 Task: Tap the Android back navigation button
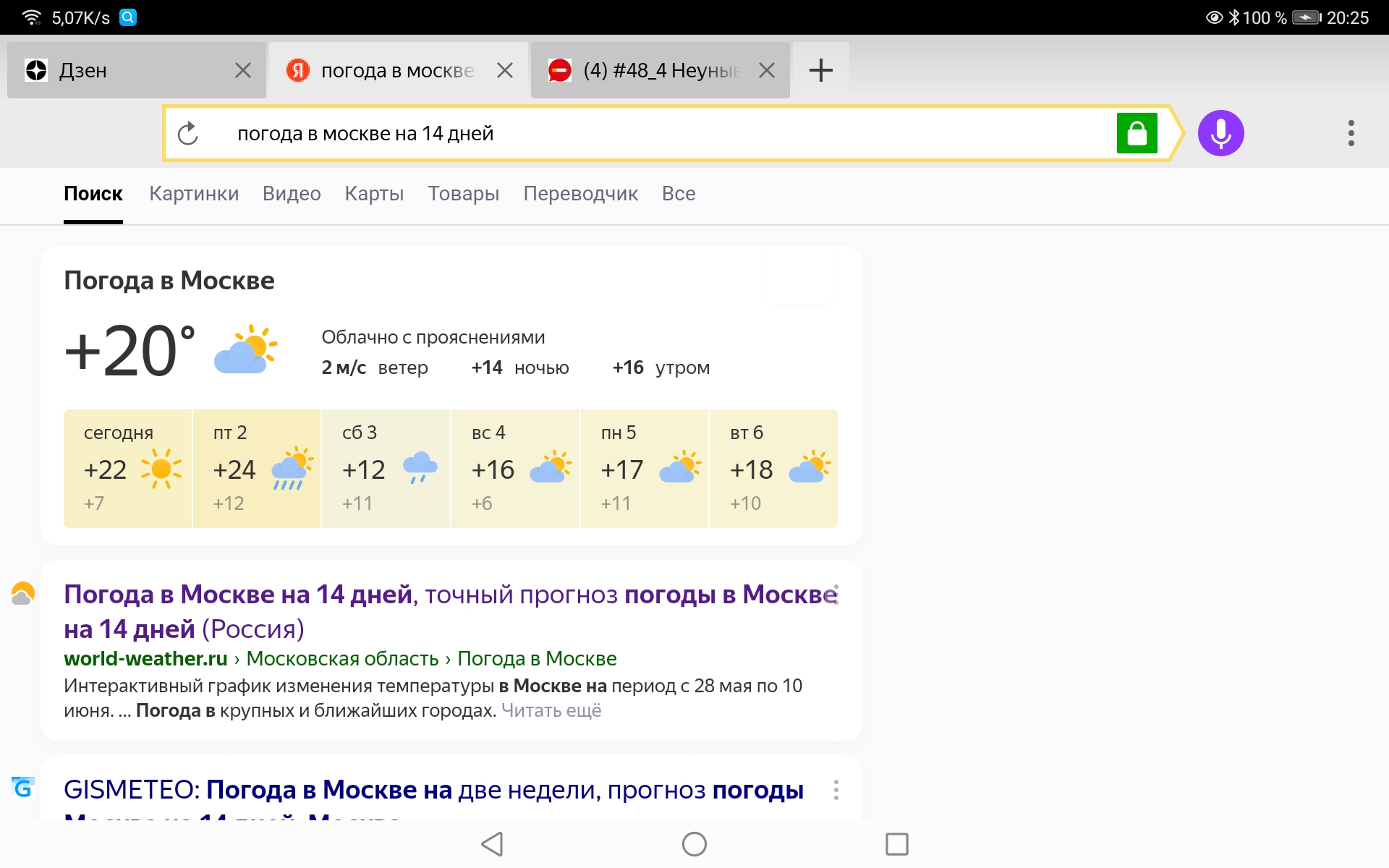[491, 843]
